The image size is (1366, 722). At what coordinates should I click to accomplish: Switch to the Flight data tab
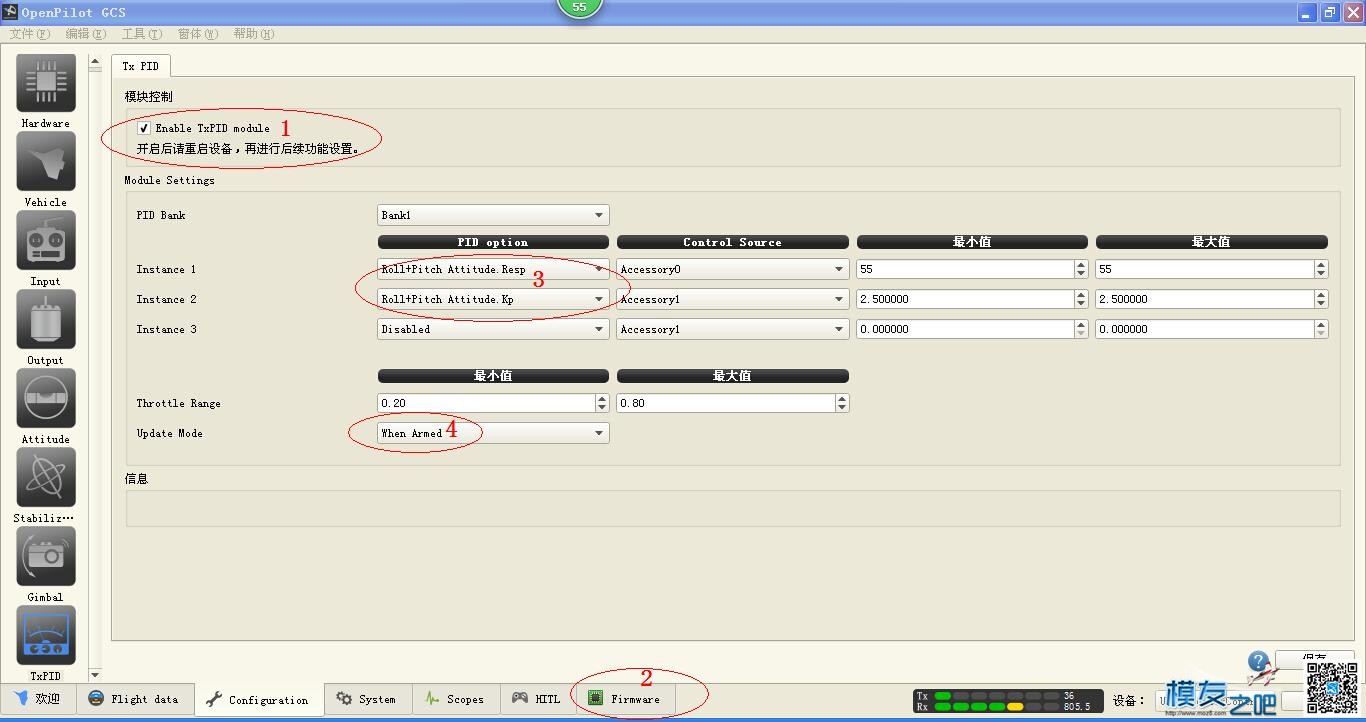(x=133, y=699)
